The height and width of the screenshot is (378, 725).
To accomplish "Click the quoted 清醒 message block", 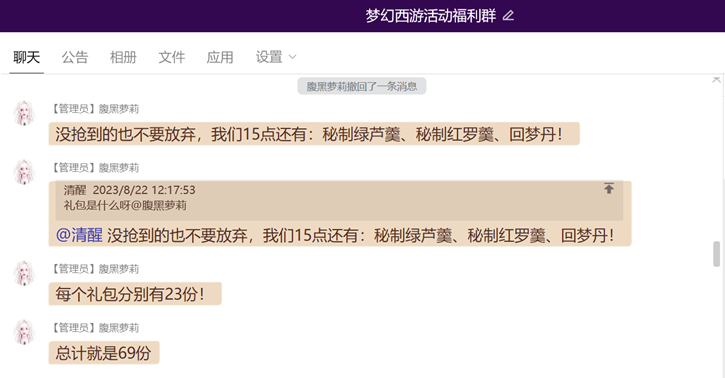I will [339, 201].
